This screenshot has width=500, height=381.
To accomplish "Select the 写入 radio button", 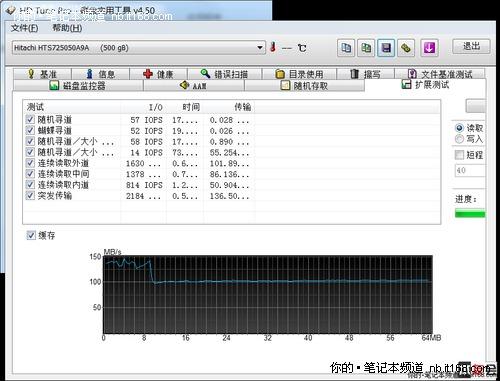I will pos(459,139).
